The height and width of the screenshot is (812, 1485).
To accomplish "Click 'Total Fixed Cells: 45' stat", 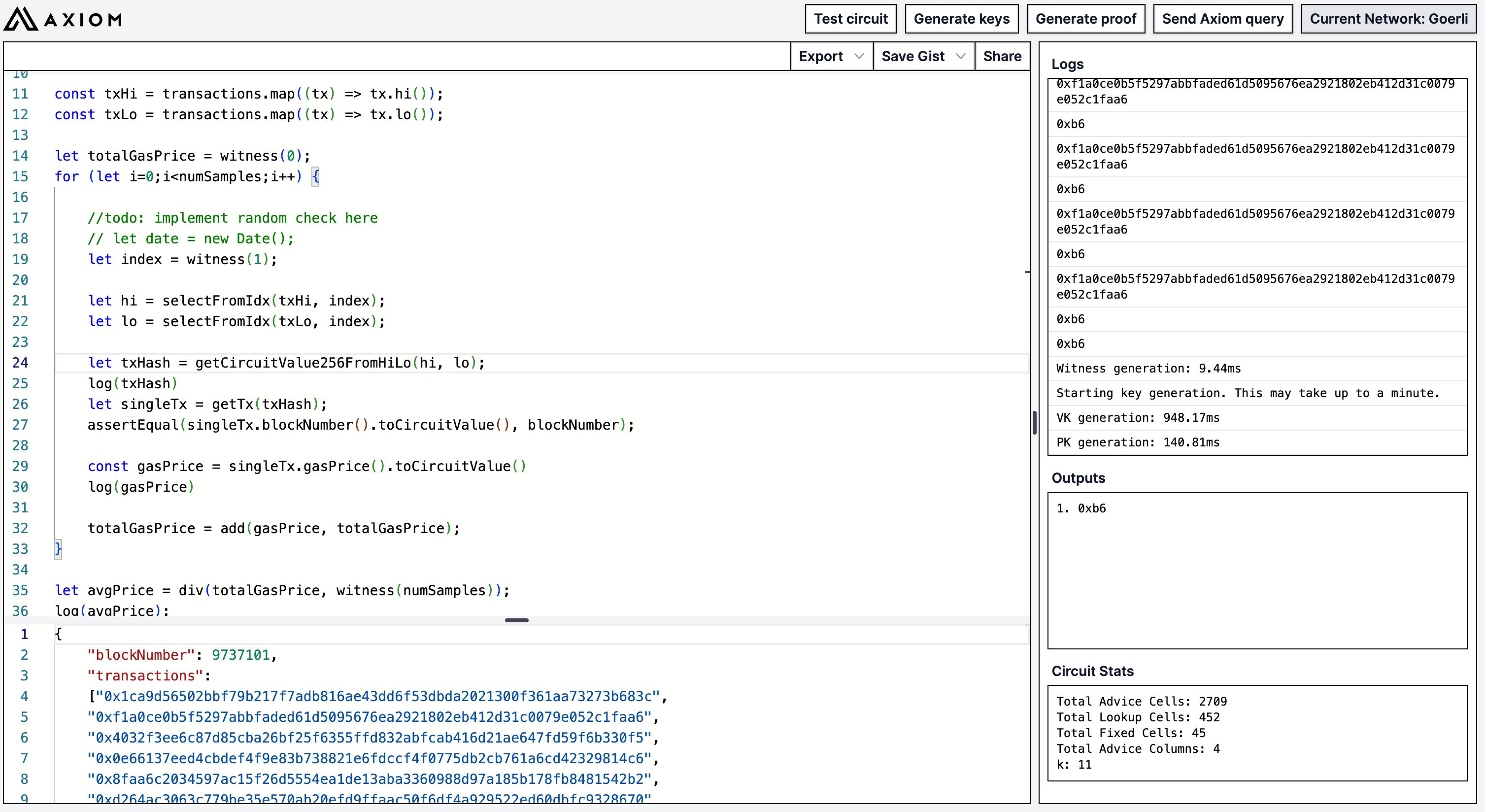I will [1130, 733].
